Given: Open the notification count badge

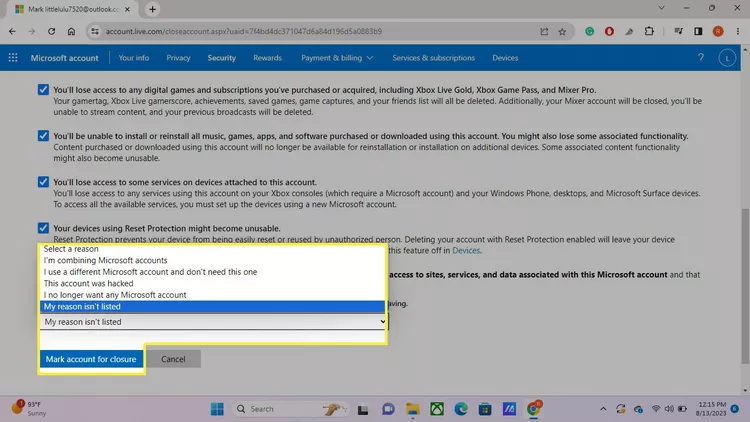Looking at the screenshot, I should tap(735, 409).
